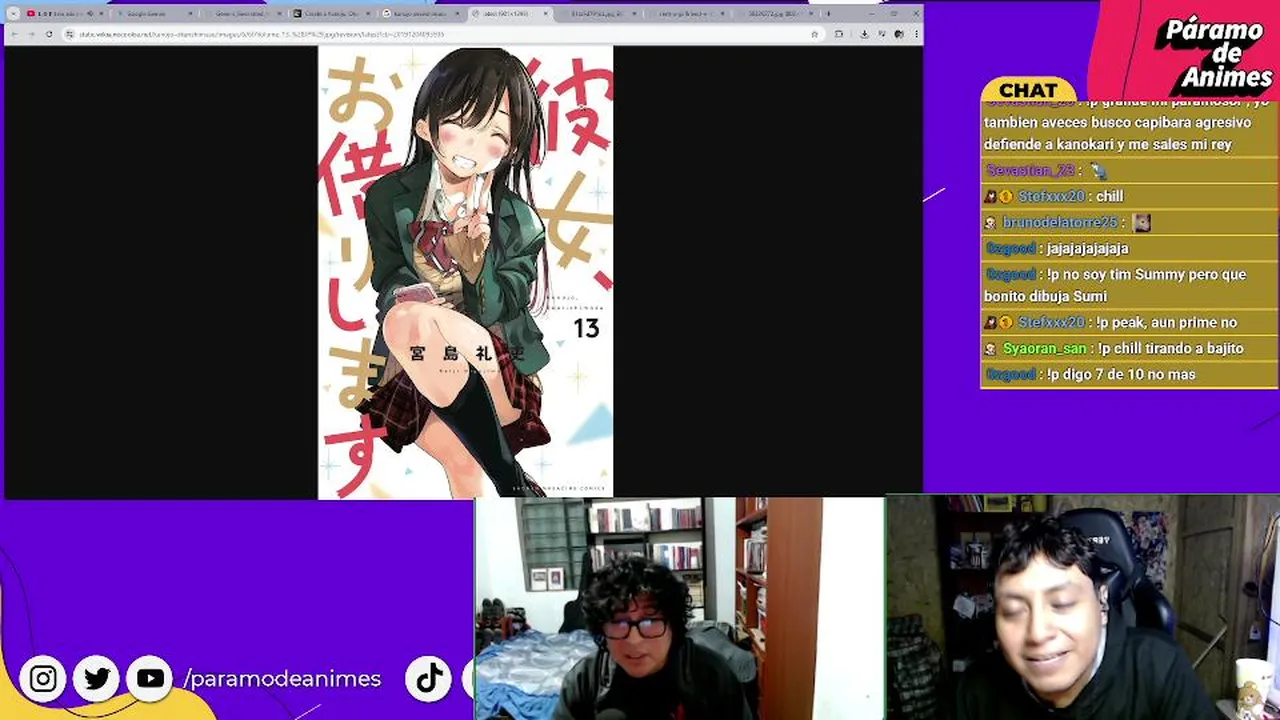Click the /paramodeanimes handle text
The height and width of the screenshot is (720, 1280).
coord(282,679)
